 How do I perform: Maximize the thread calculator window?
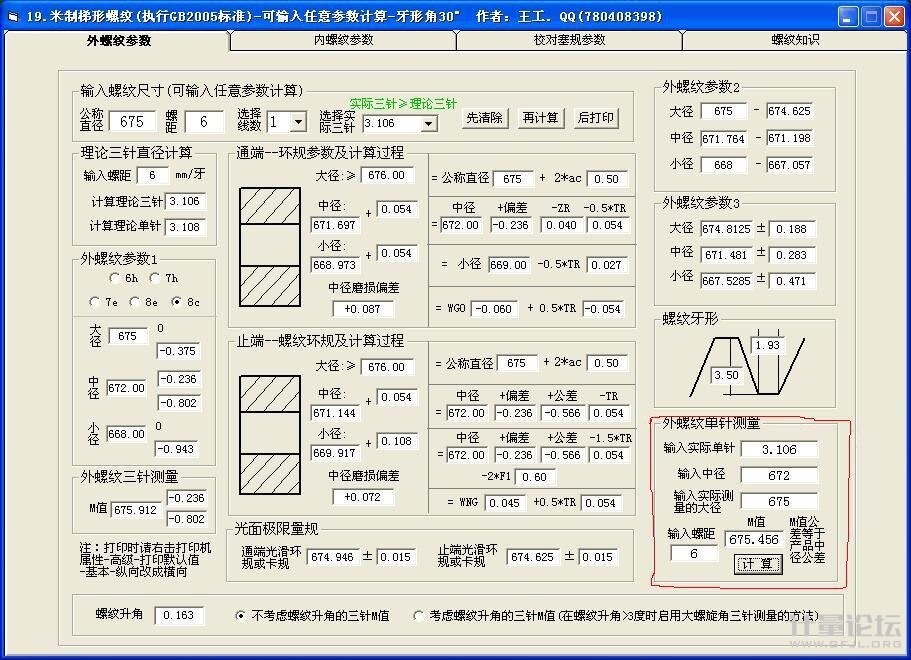[x=869, y=16]
